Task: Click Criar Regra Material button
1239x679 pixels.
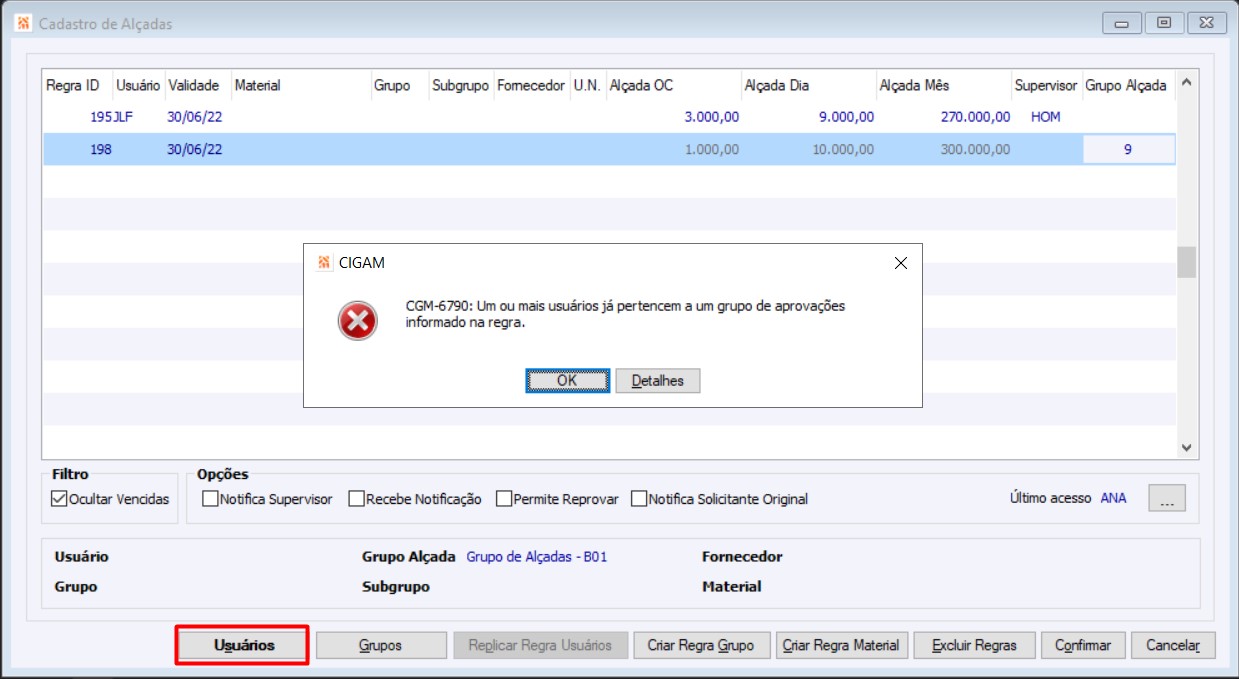Action: tap(841, 645)
